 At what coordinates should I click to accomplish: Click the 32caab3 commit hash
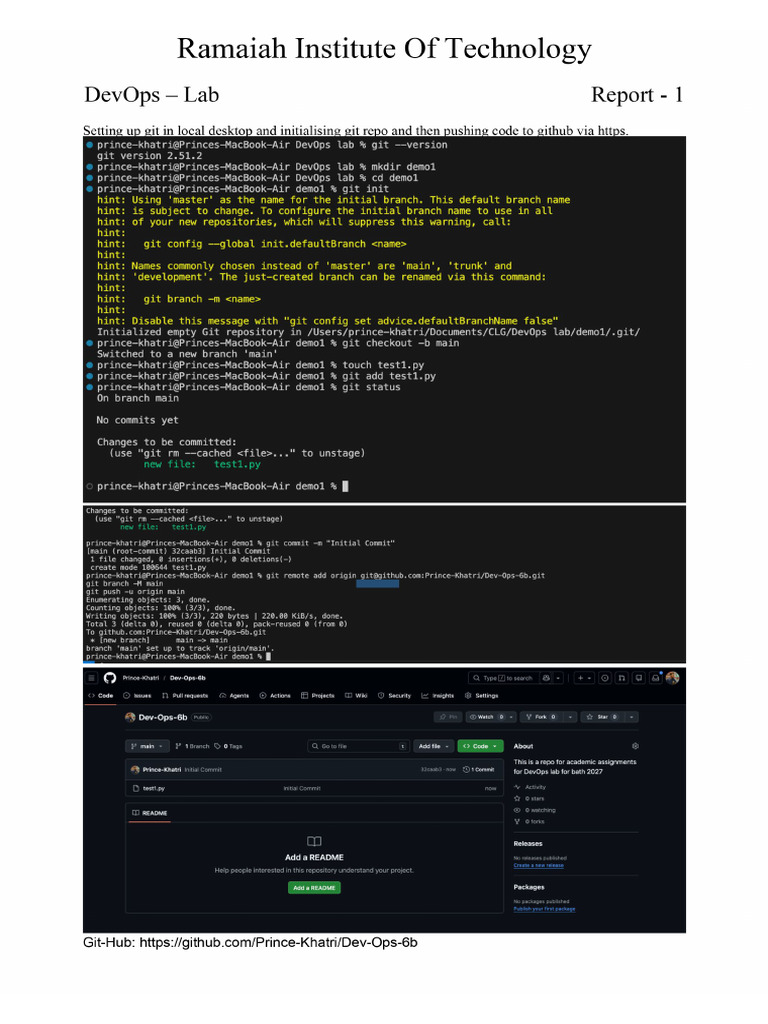[x=432, y=769]
